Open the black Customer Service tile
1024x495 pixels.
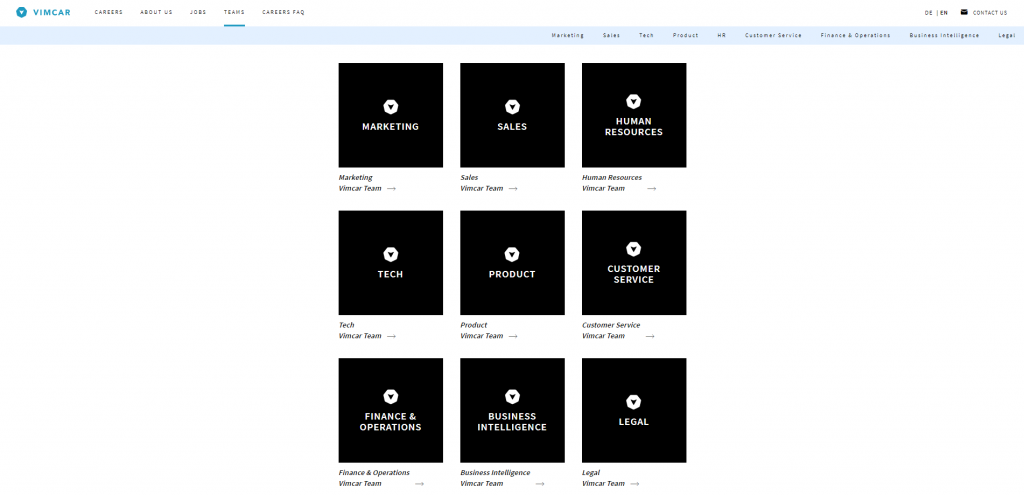pos(634,263)
